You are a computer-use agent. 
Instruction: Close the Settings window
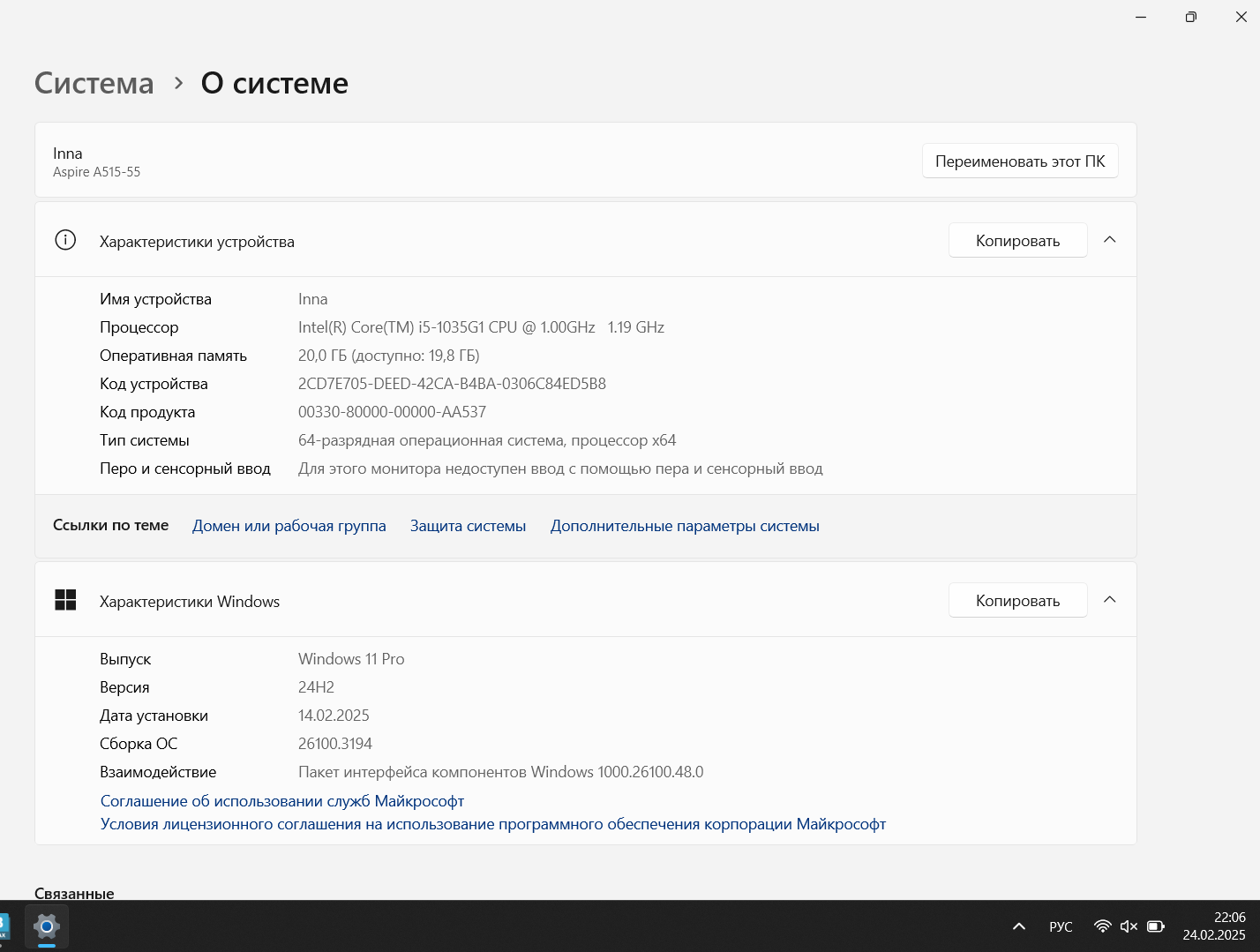coord(1241,17)
